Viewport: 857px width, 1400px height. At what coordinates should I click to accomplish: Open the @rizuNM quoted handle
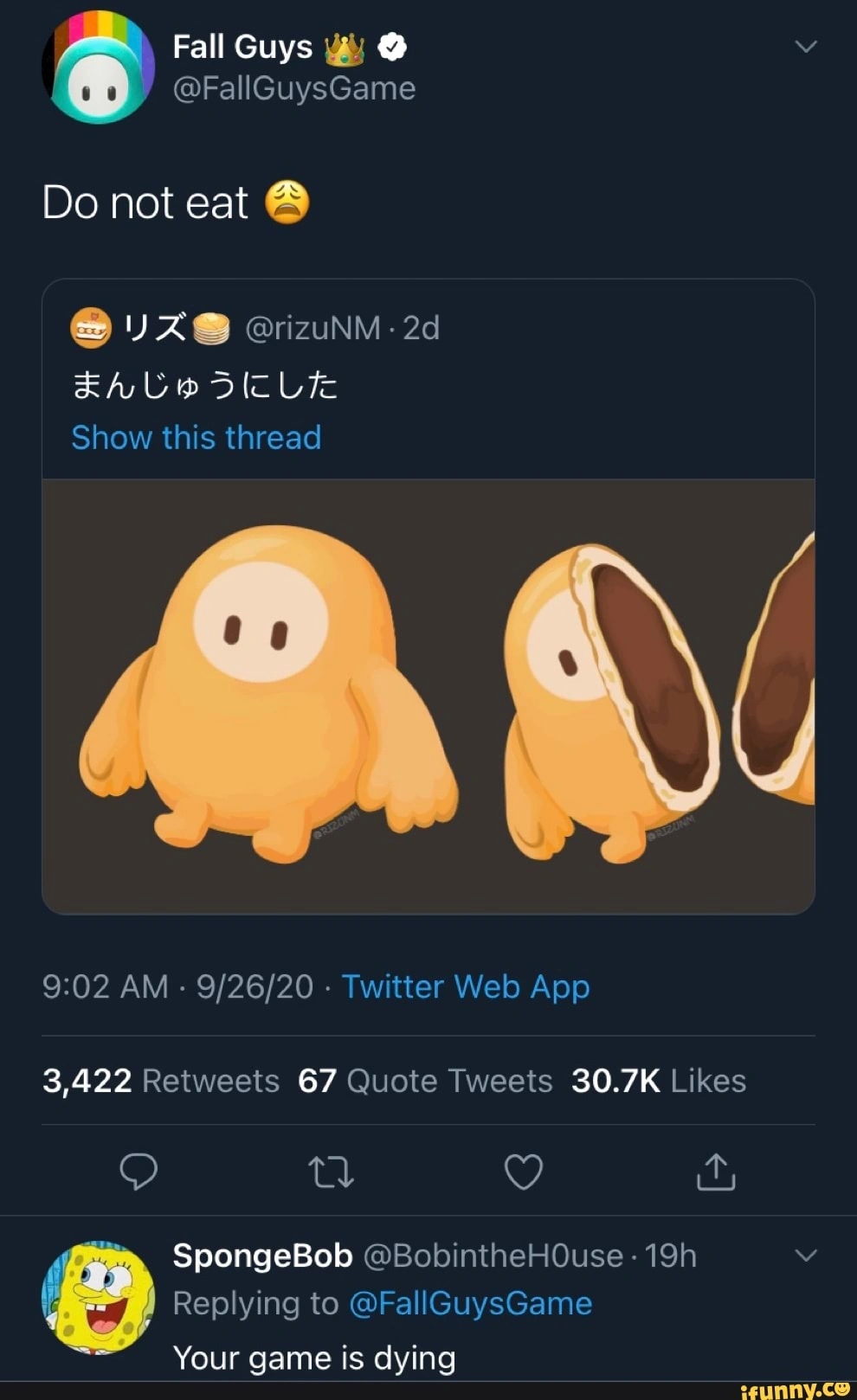click(x=313, y=329)
